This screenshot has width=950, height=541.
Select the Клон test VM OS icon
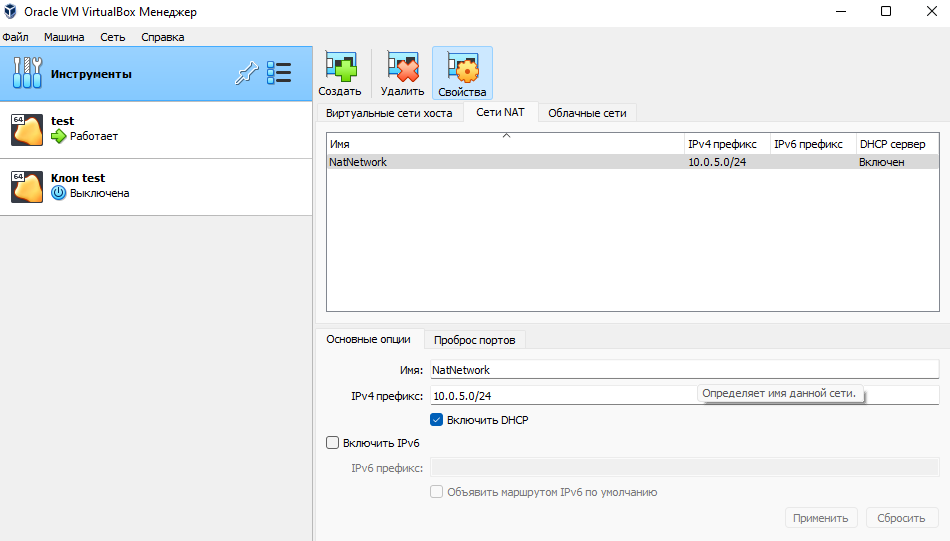[27, 187]
